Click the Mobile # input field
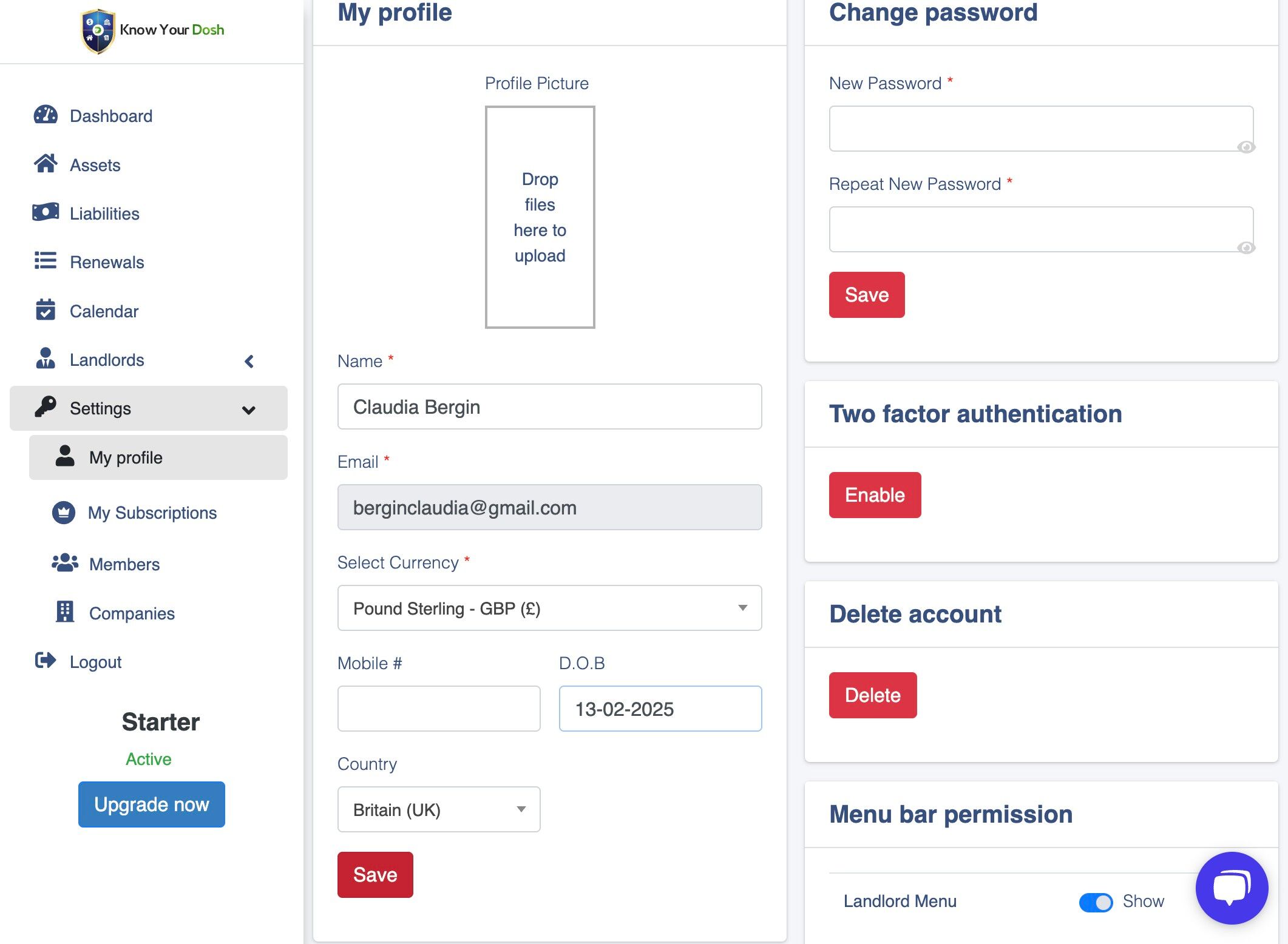The height and width of the screenshot is (944, 1288). click(438, 709)
